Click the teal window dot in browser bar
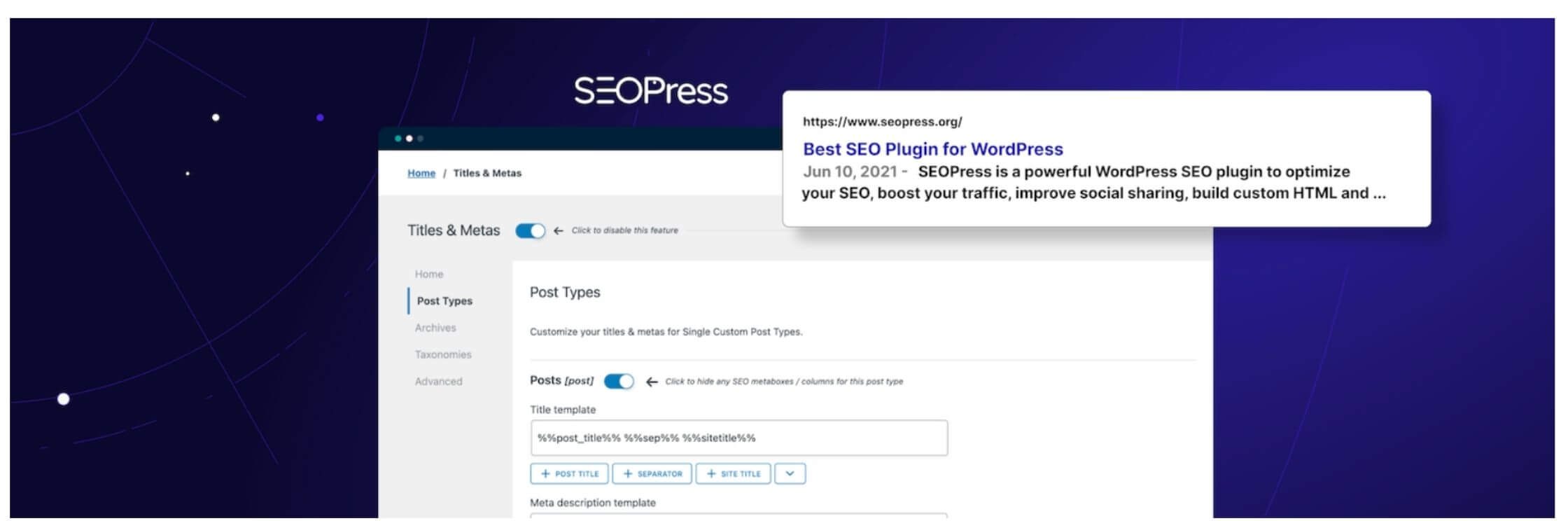 click(x=398, y=139)
